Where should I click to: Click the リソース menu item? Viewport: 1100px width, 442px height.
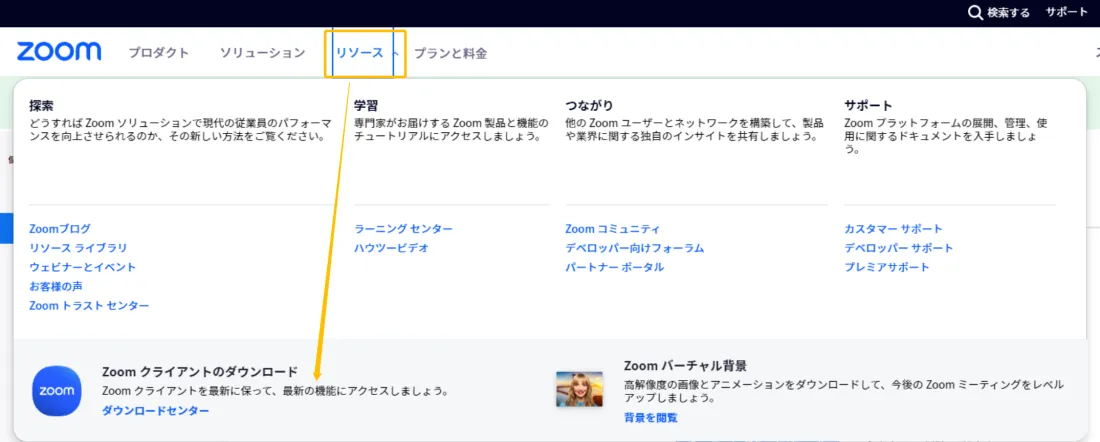[359, 53]
